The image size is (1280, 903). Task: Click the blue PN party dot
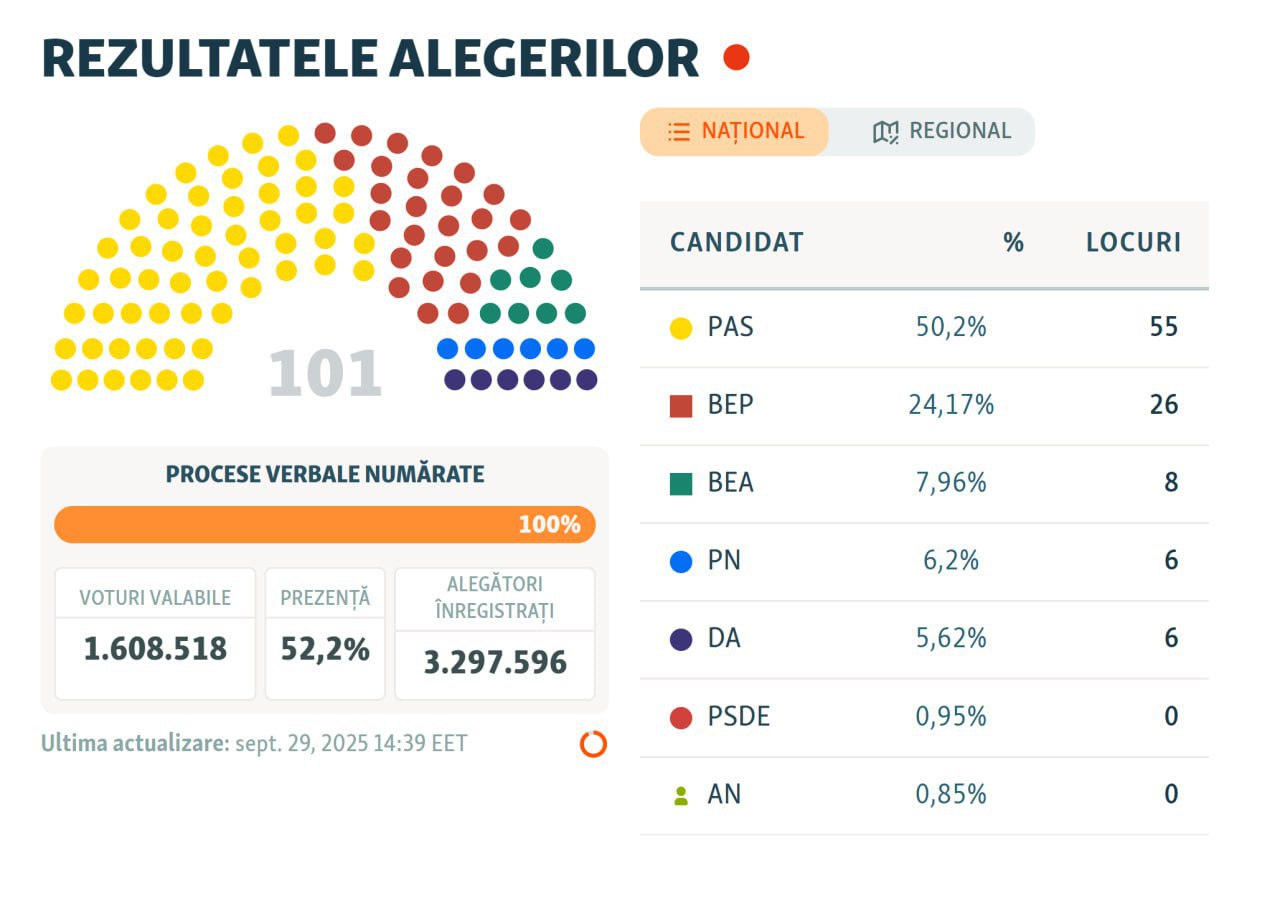(681, 561)
